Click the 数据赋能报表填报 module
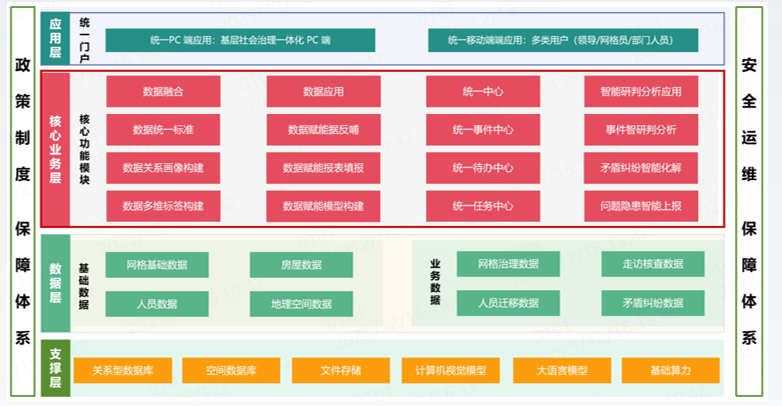782x406 pixels. 323,168
